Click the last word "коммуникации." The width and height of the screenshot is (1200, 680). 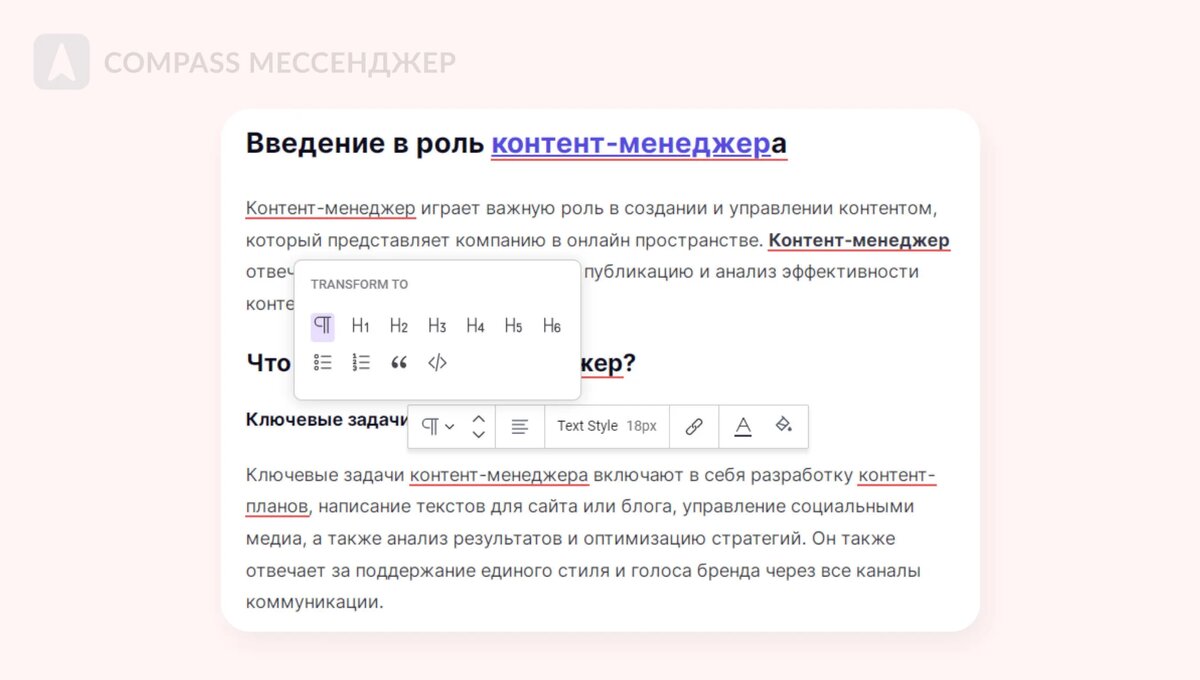(x=314, y=603)
